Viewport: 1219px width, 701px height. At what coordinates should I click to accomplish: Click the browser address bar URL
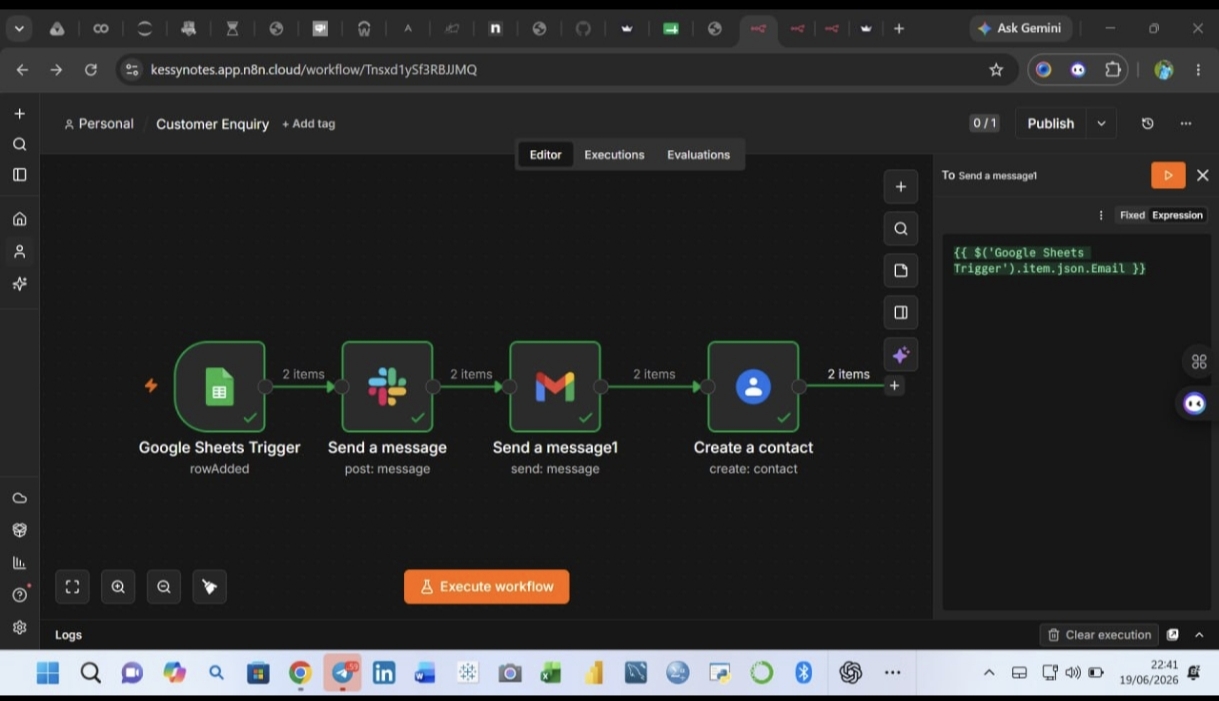click(x=314, y=70)
